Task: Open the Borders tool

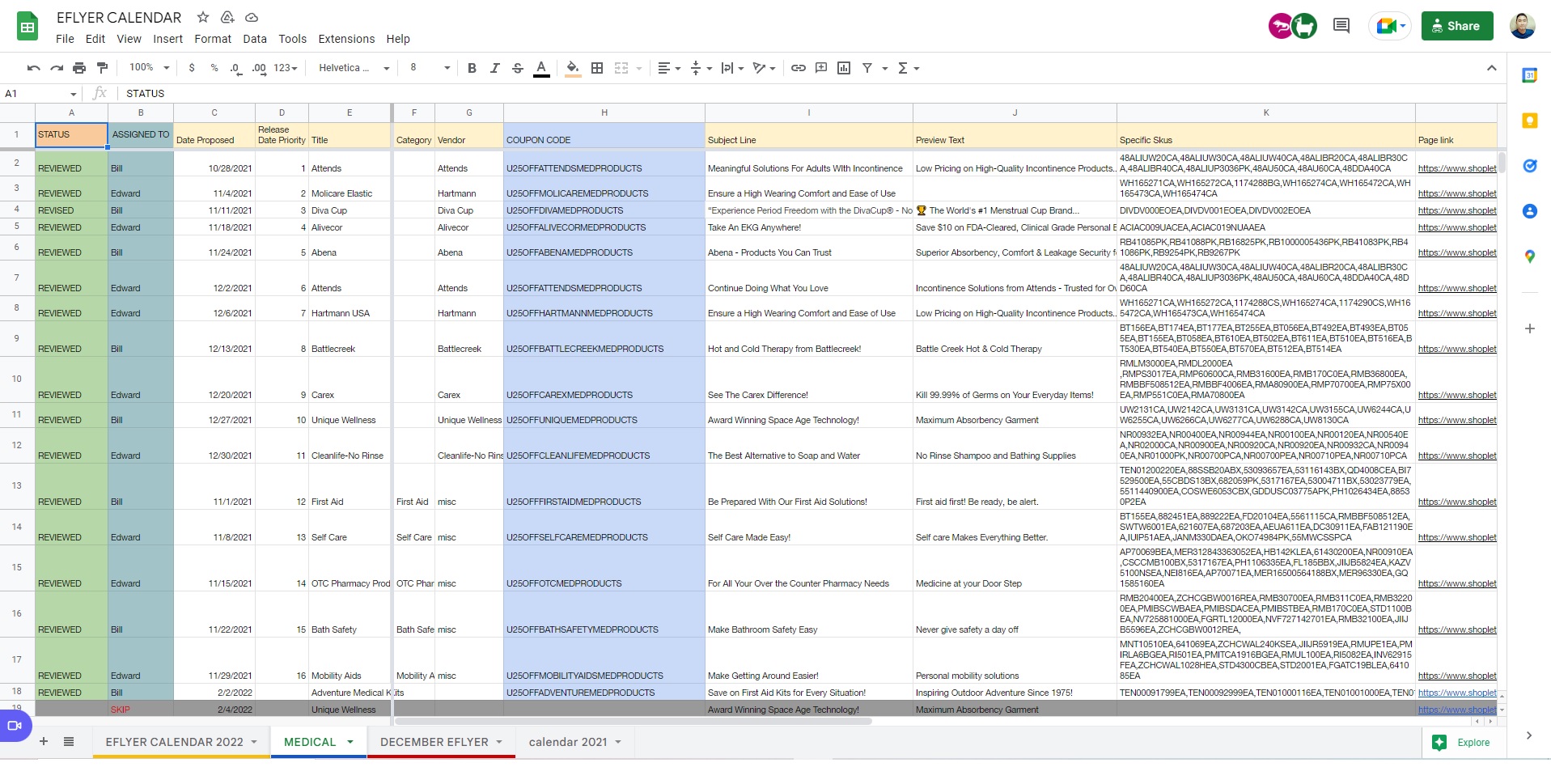Action: 597,68
